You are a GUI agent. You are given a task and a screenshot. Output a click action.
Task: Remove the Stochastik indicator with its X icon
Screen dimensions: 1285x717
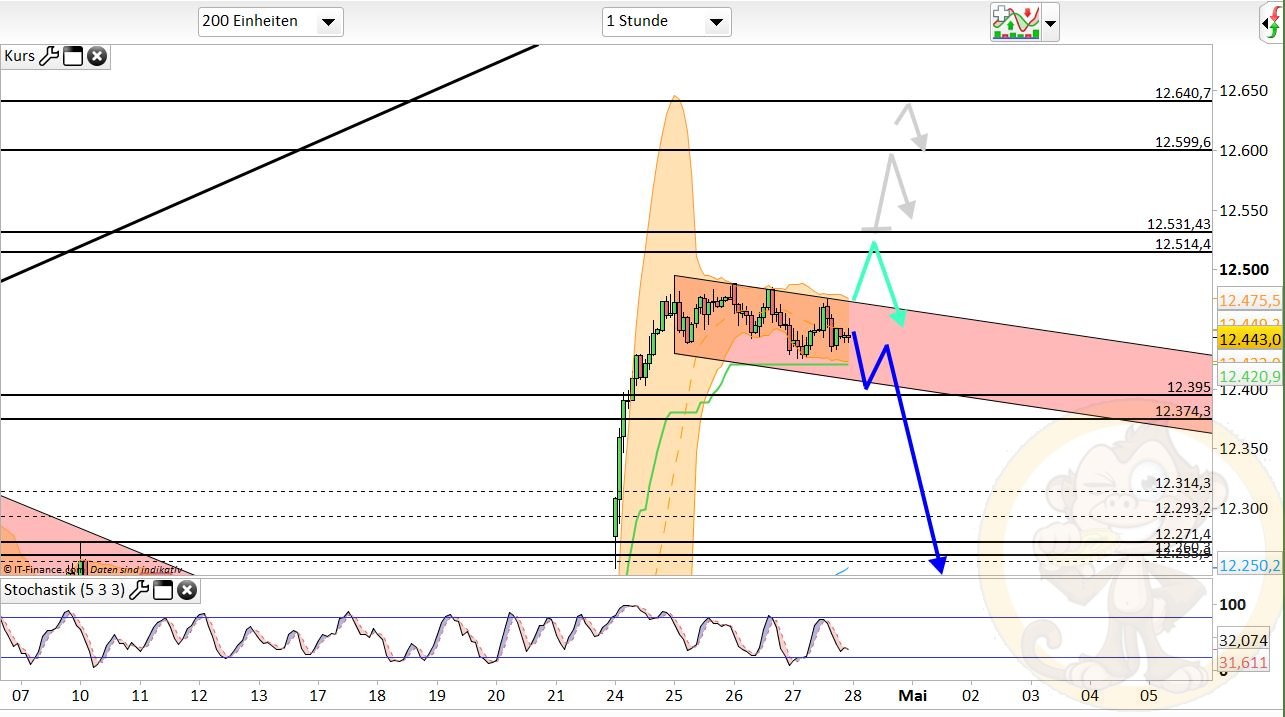coord(186,591)
